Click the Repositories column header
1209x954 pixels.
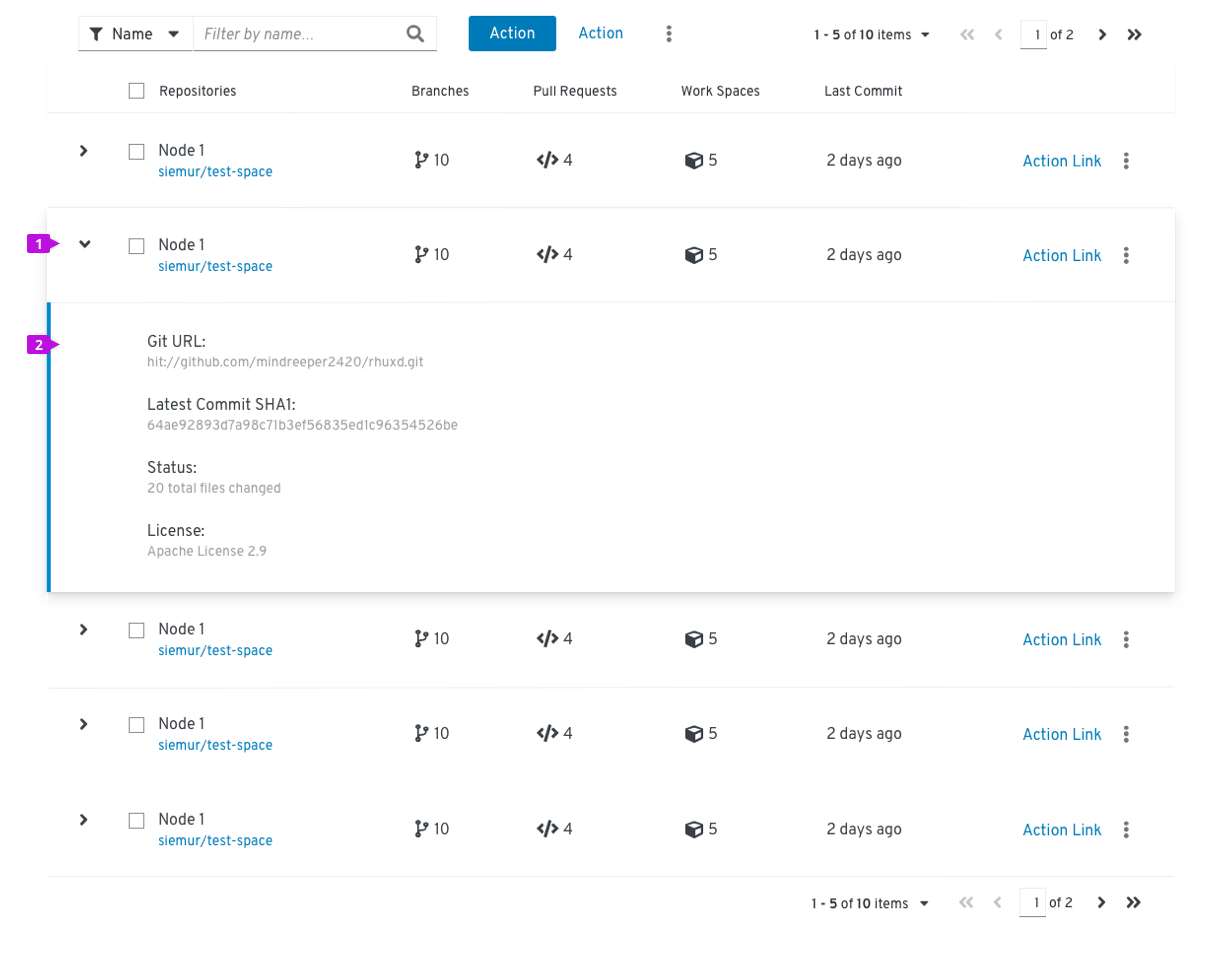click(x=198, y=91)
